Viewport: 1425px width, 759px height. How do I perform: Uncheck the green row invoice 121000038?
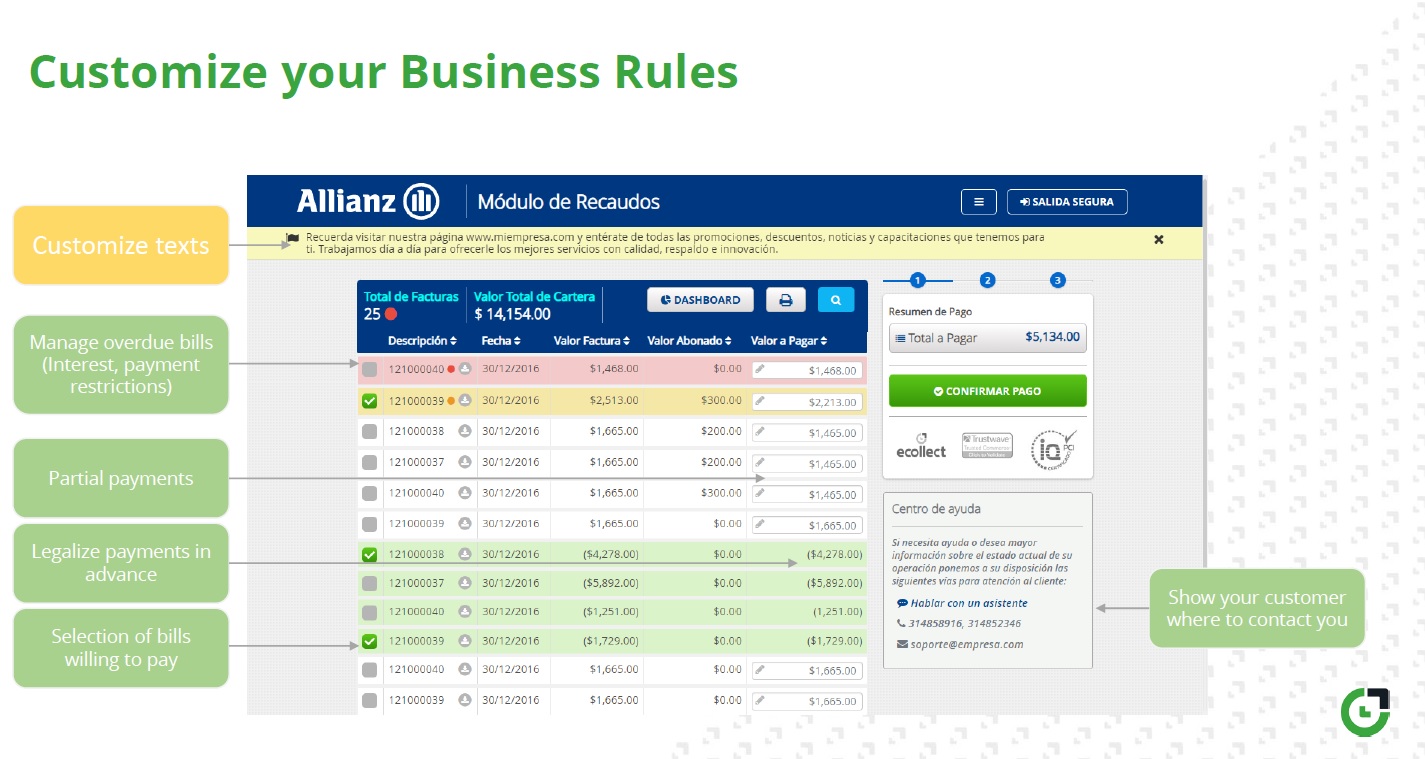pos(369,553)
